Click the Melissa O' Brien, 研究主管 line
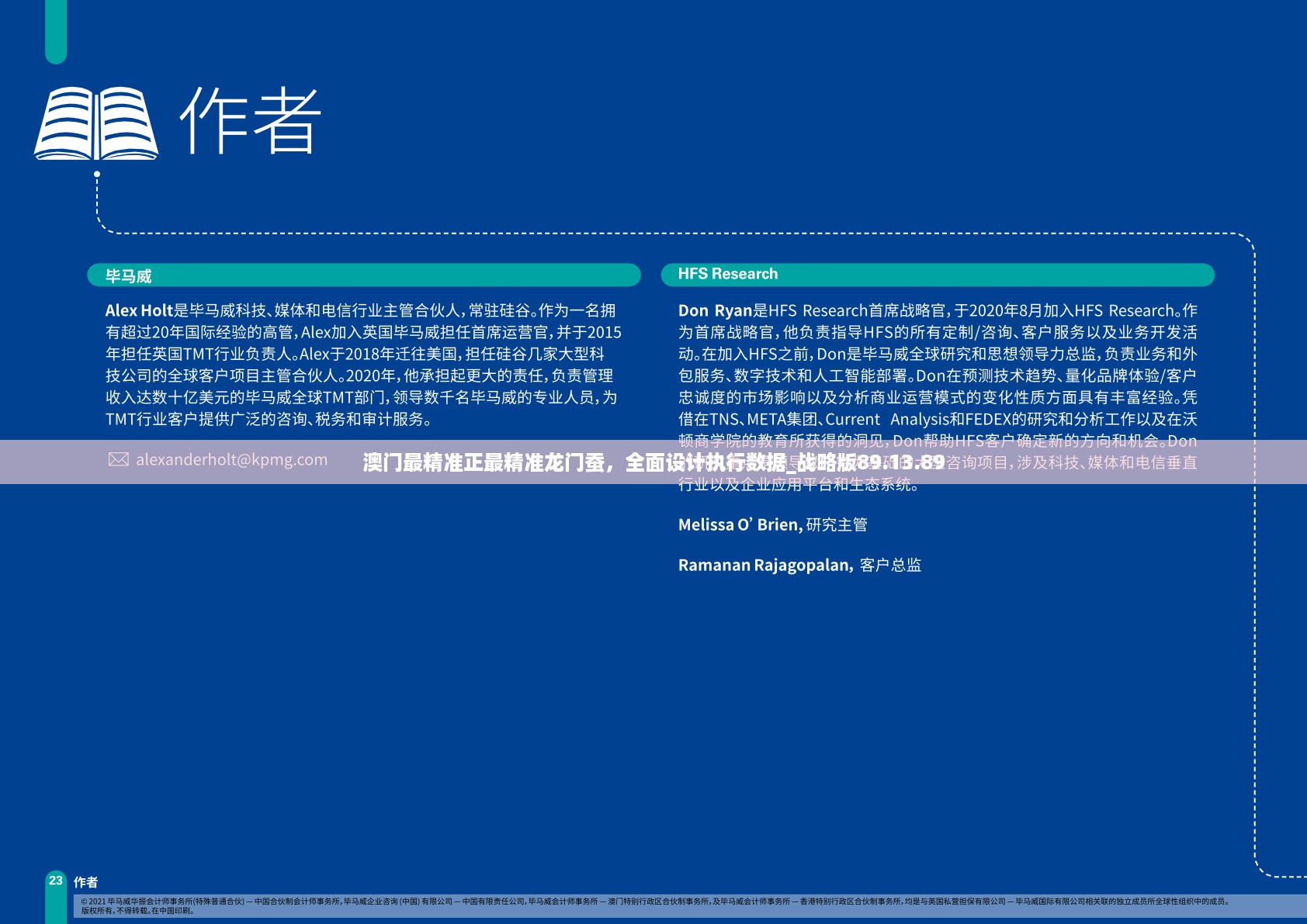This screenshot has height=924, width=1307. coord(772,524)
